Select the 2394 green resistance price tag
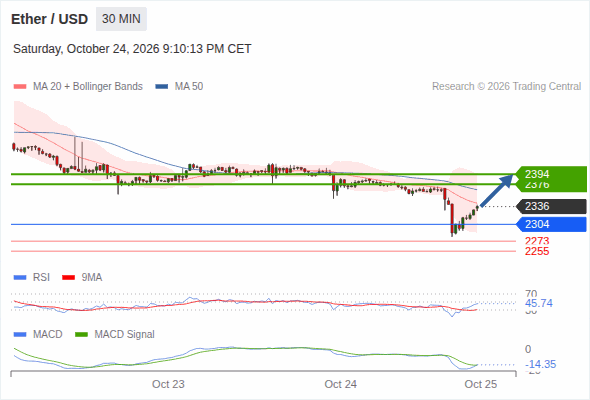Viewport: 590px width, 400px height. pos(550,174)
